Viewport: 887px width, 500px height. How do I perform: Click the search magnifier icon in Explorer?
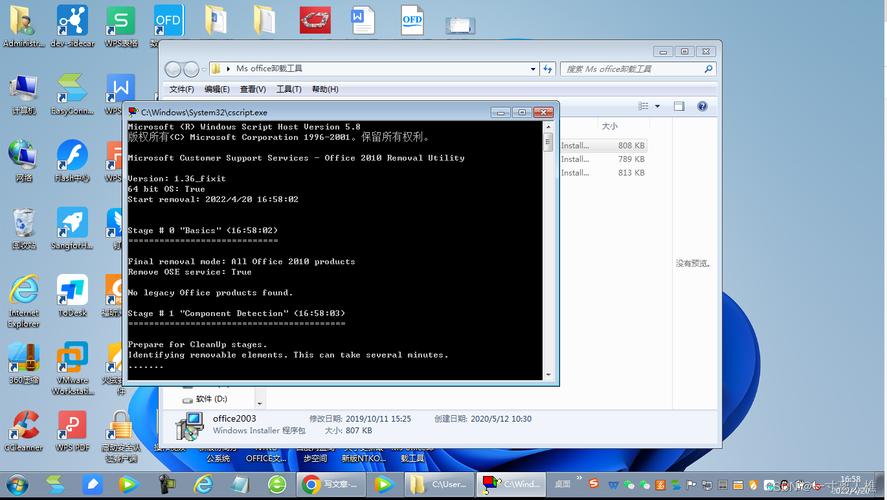click(708, 69)
